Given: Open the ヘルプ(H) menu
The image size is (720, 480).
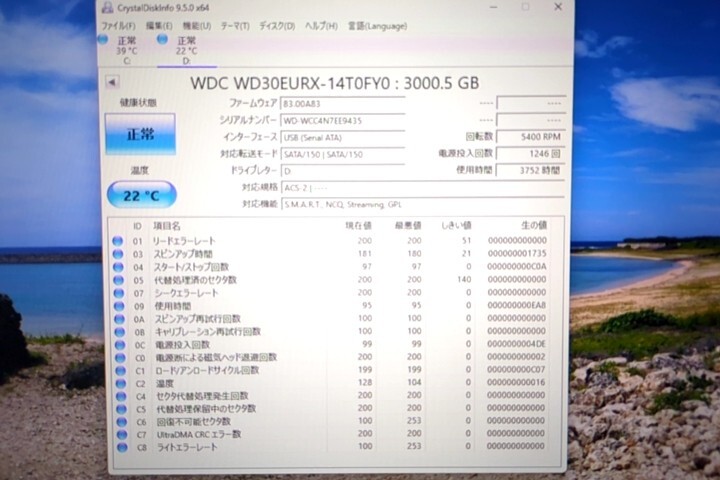Looking at the screenshot, I should [x=321, y=26].
